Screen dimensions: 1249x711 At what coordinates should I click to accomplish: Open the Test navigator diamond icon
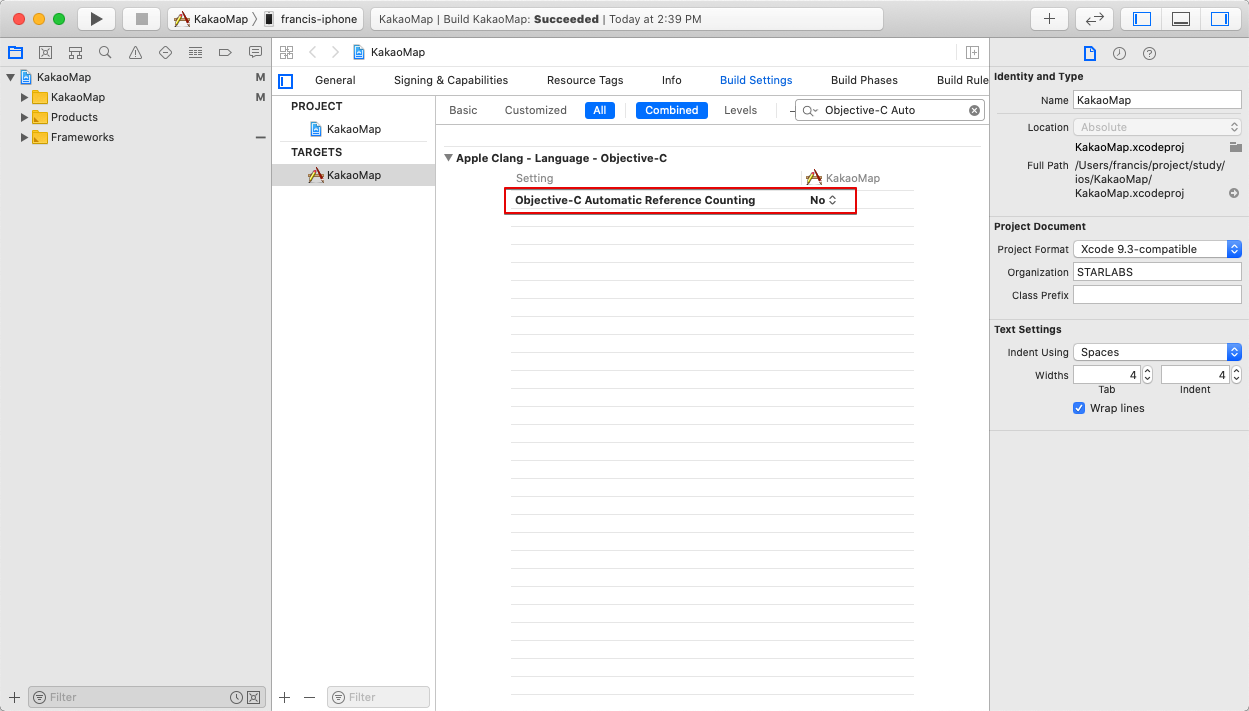(165, 53)
